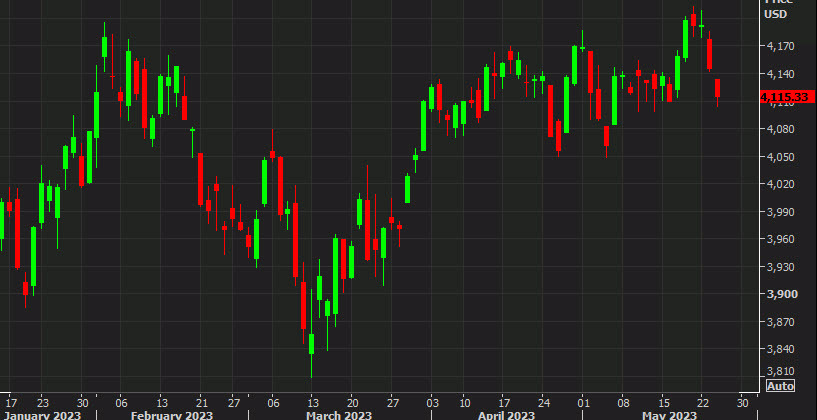Image resolution: width=817 pixels, height=420 pixels.
Task: Click the 4,080 price axis label
Action: pos(779,129)
